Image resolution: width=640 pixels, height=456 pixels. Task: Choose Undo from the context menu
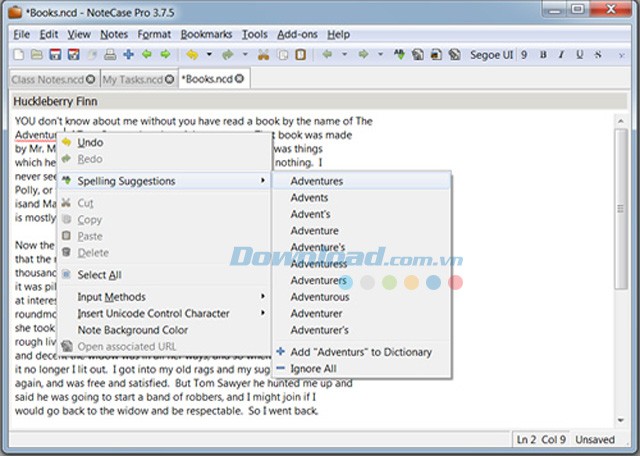pos(163,142)
